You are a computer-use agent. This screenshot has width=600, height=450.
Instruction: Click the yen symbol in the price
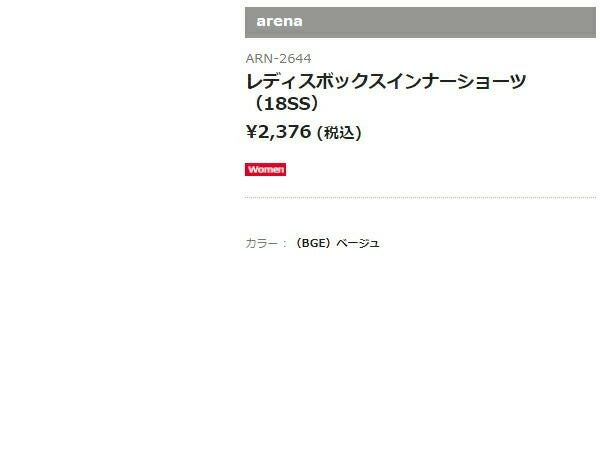[251, 131]
